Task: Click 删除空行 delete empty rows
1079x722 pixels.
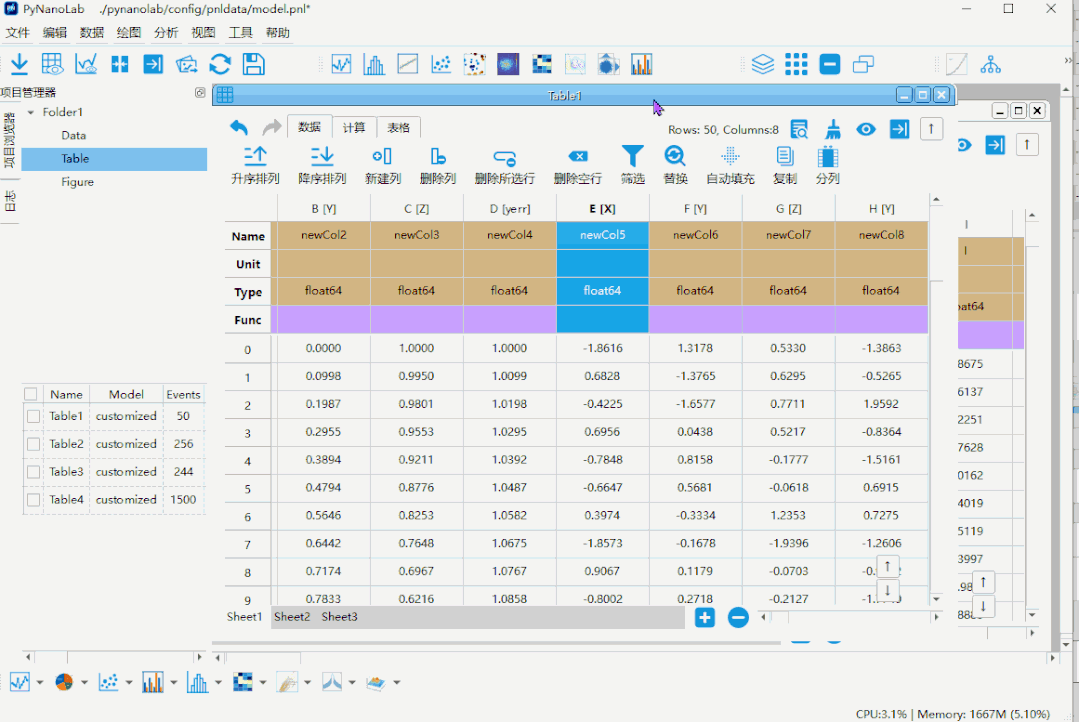Action: (x=577, y=166)
